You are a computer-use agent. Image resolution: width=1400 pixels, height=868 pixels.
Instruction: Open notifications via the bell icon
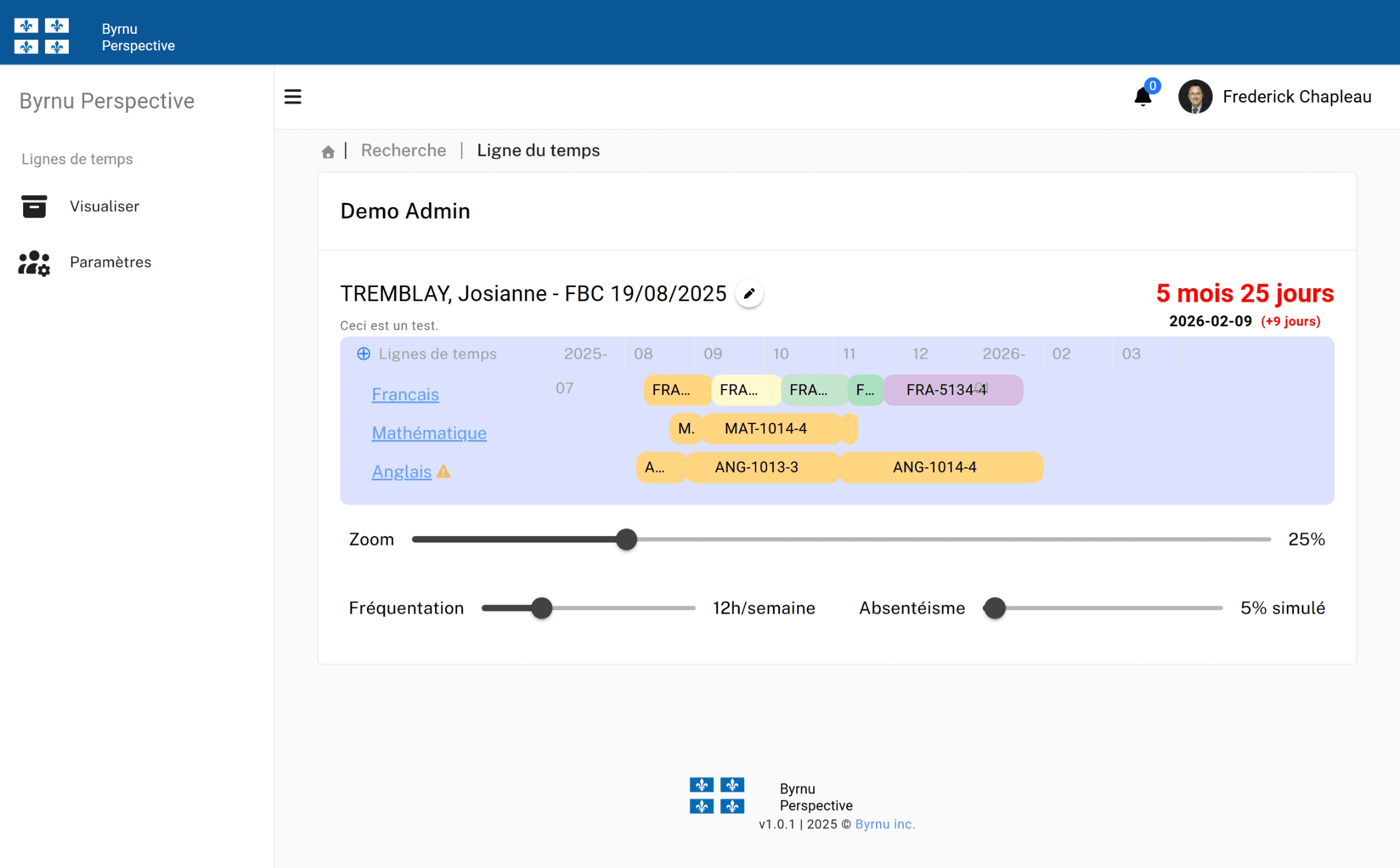pyautogui.click(x=1142, y=97)
